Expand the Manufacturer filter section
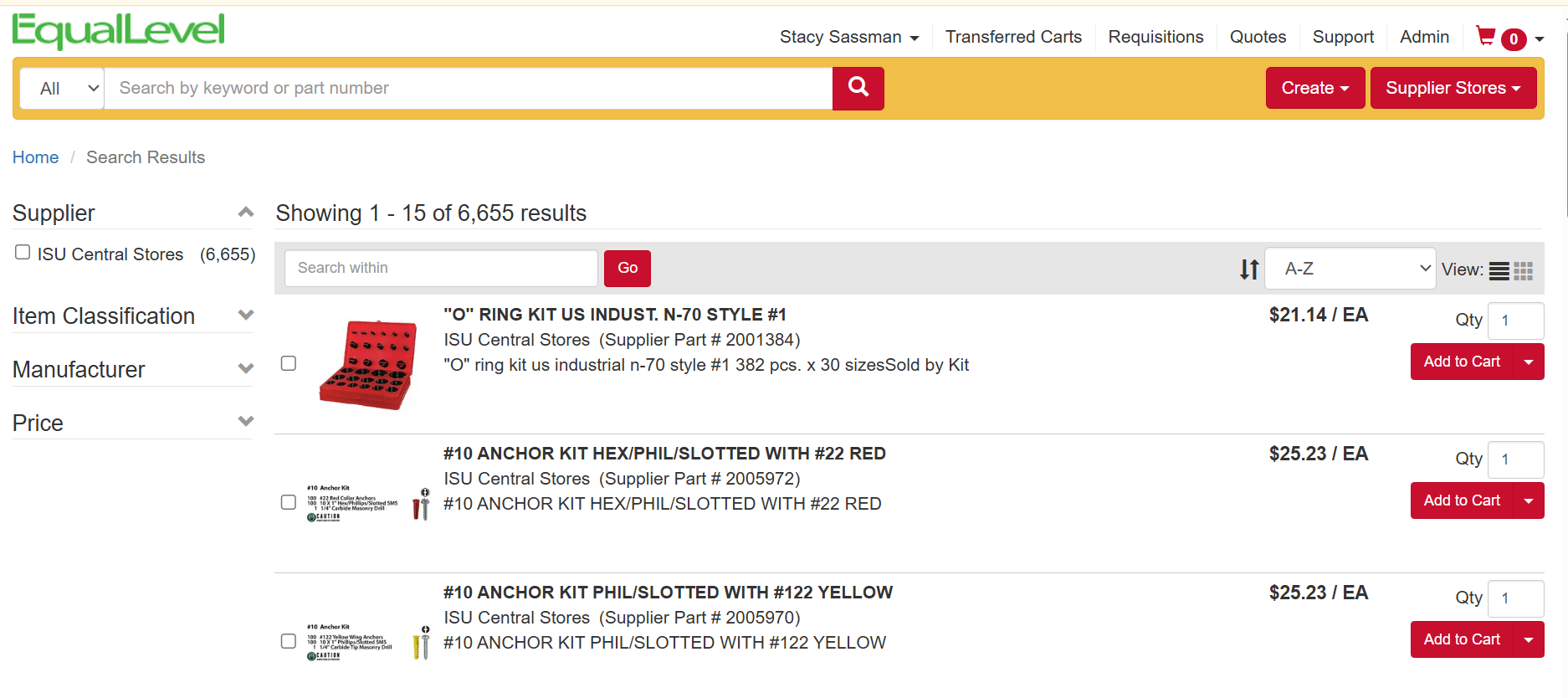The height and width of the screenshot is (698, 1568). tap(245, 368)
